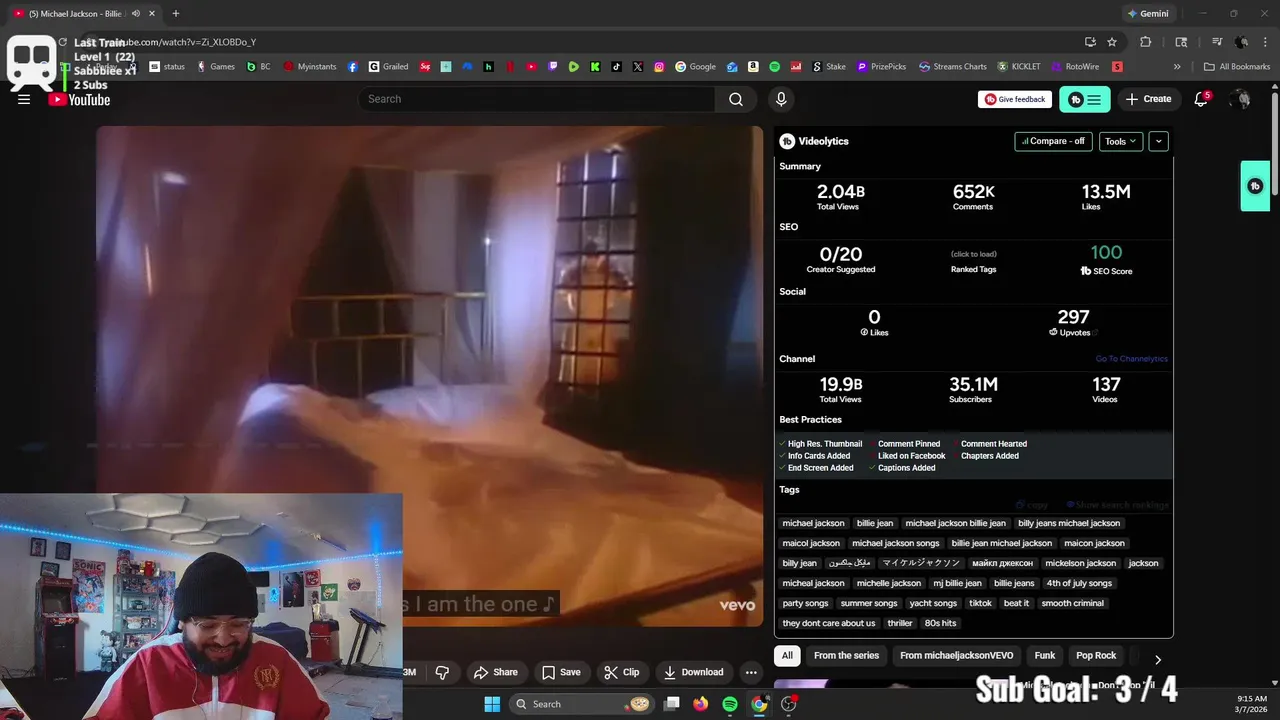Screen dimensions: 1280x720
Task: Select the All filter chip
Action: [x=787, y=656]
